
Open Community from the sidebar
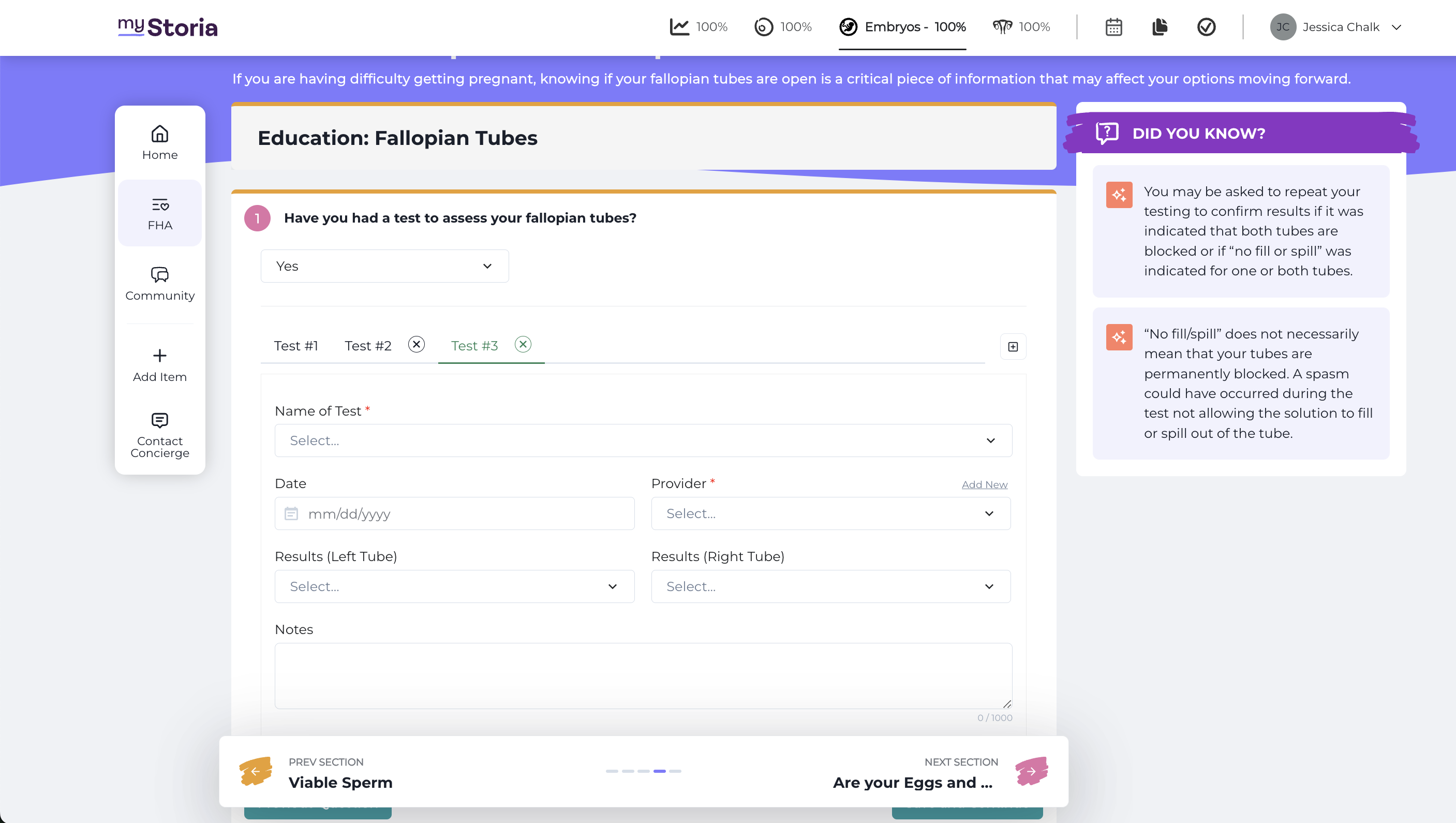click(160, 284)
